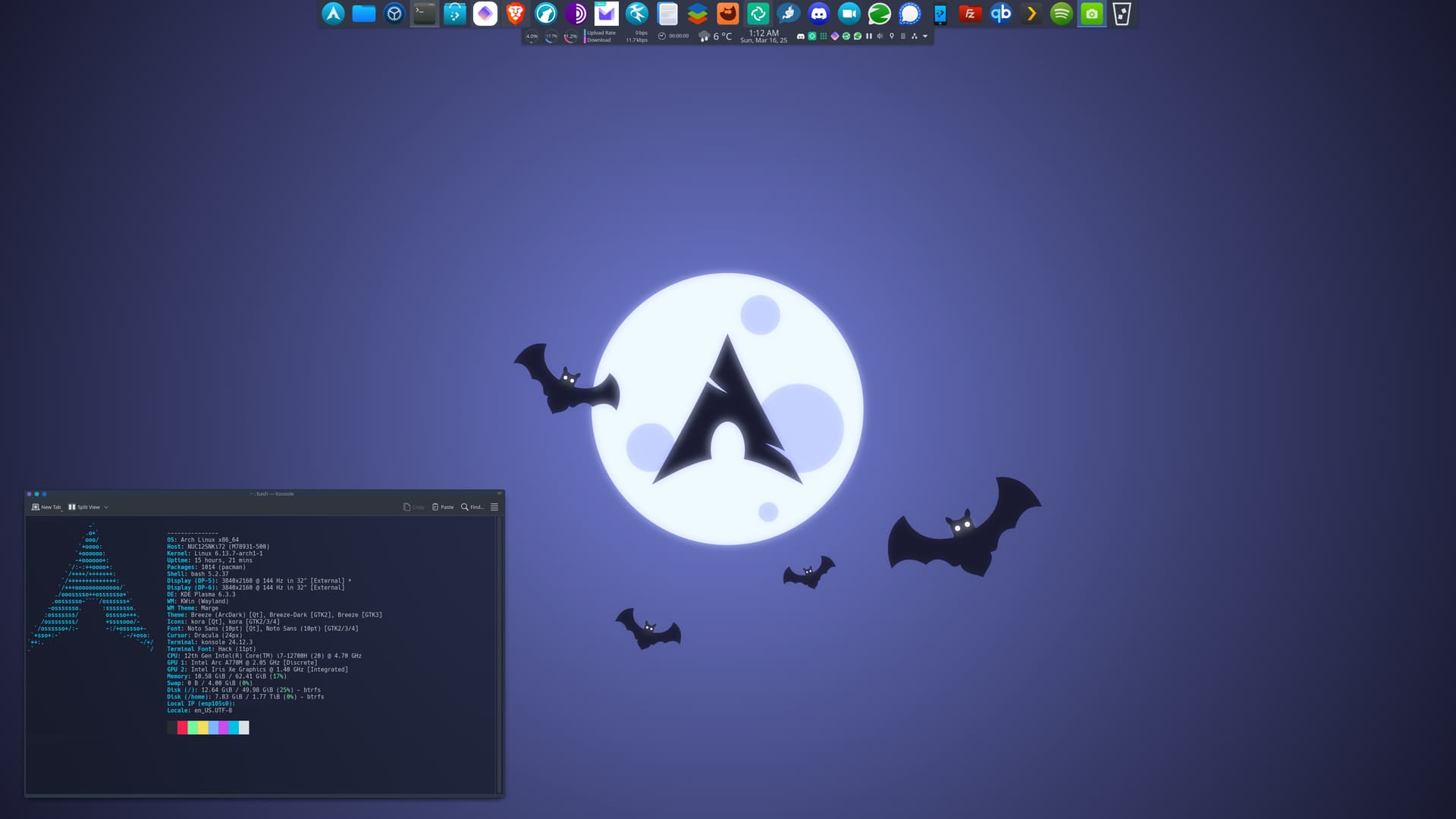Open the volume speaker tray icon
Viewport: 1456px width, 819px height.
click(x=880, y=36)
